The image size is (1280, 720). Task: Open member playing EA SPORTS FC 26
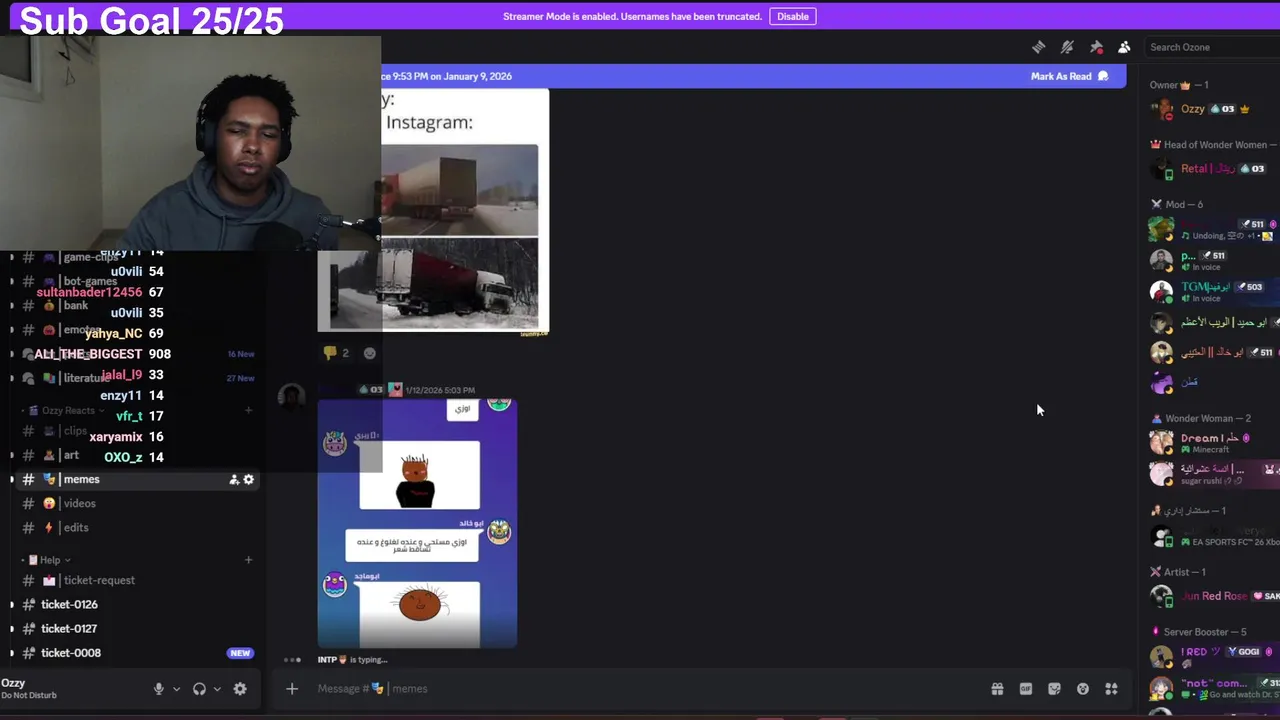pos(1212,537)
